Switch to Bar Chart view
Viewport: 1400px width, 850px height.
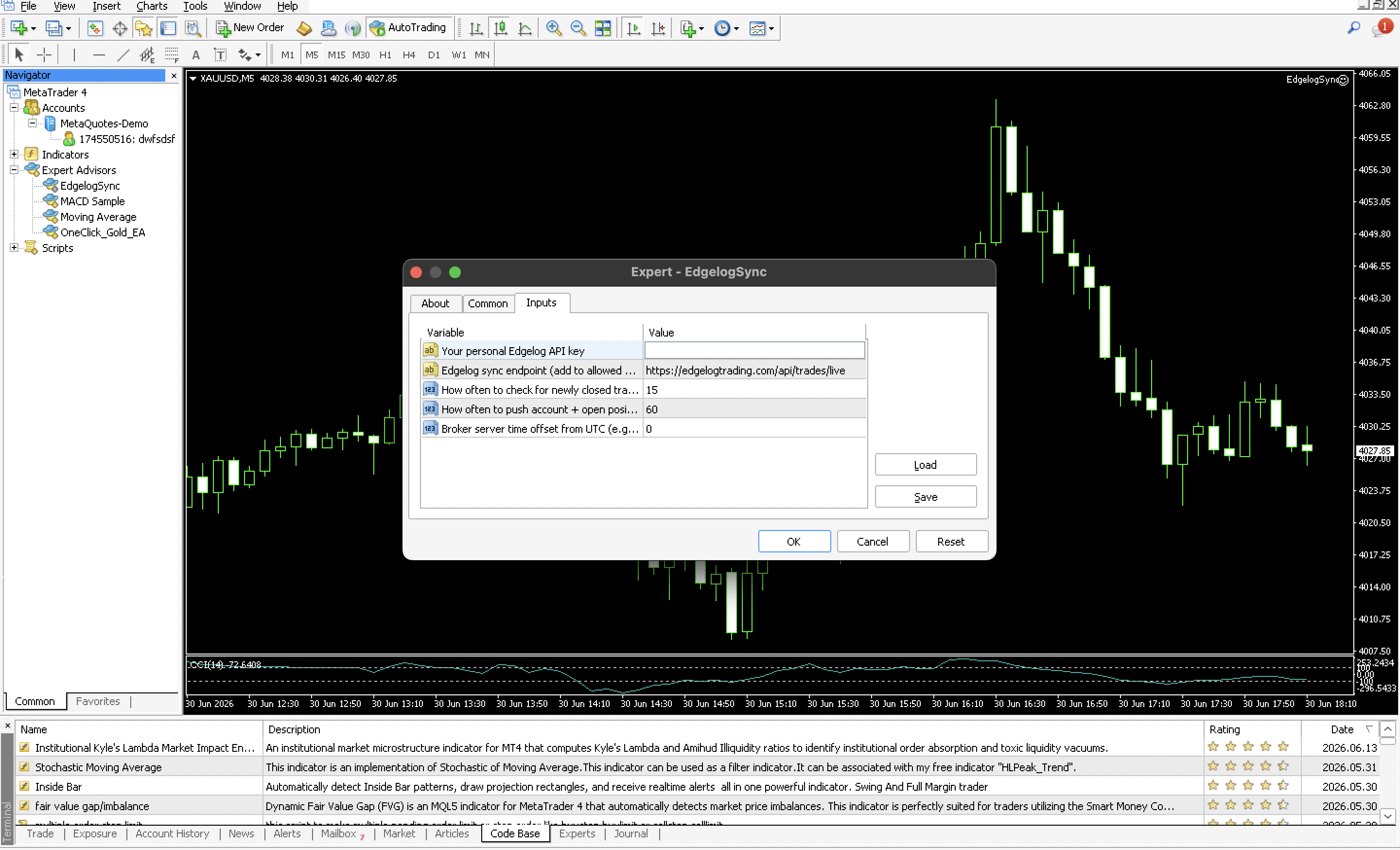476,28
